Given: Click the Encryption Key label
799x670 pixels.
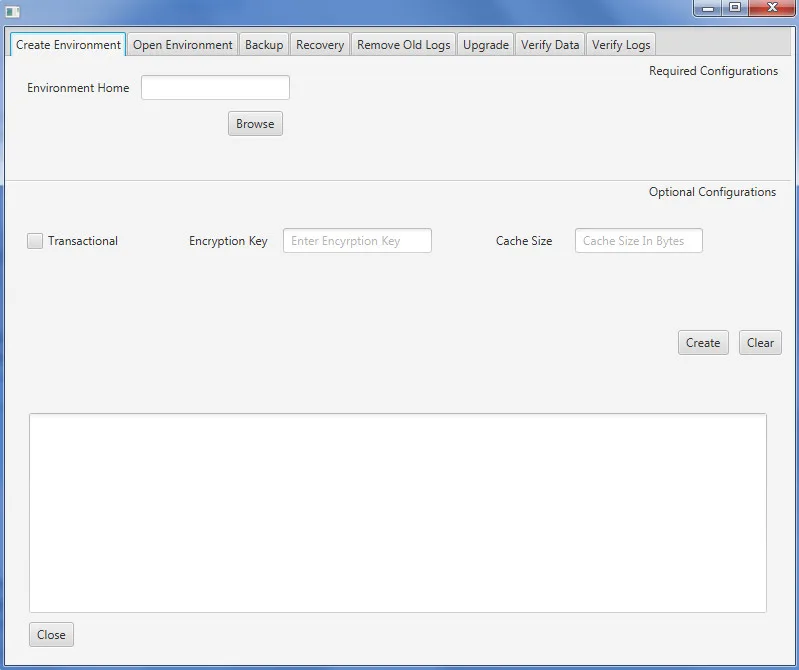Looking at the screenshot, I should coord(228,241).
